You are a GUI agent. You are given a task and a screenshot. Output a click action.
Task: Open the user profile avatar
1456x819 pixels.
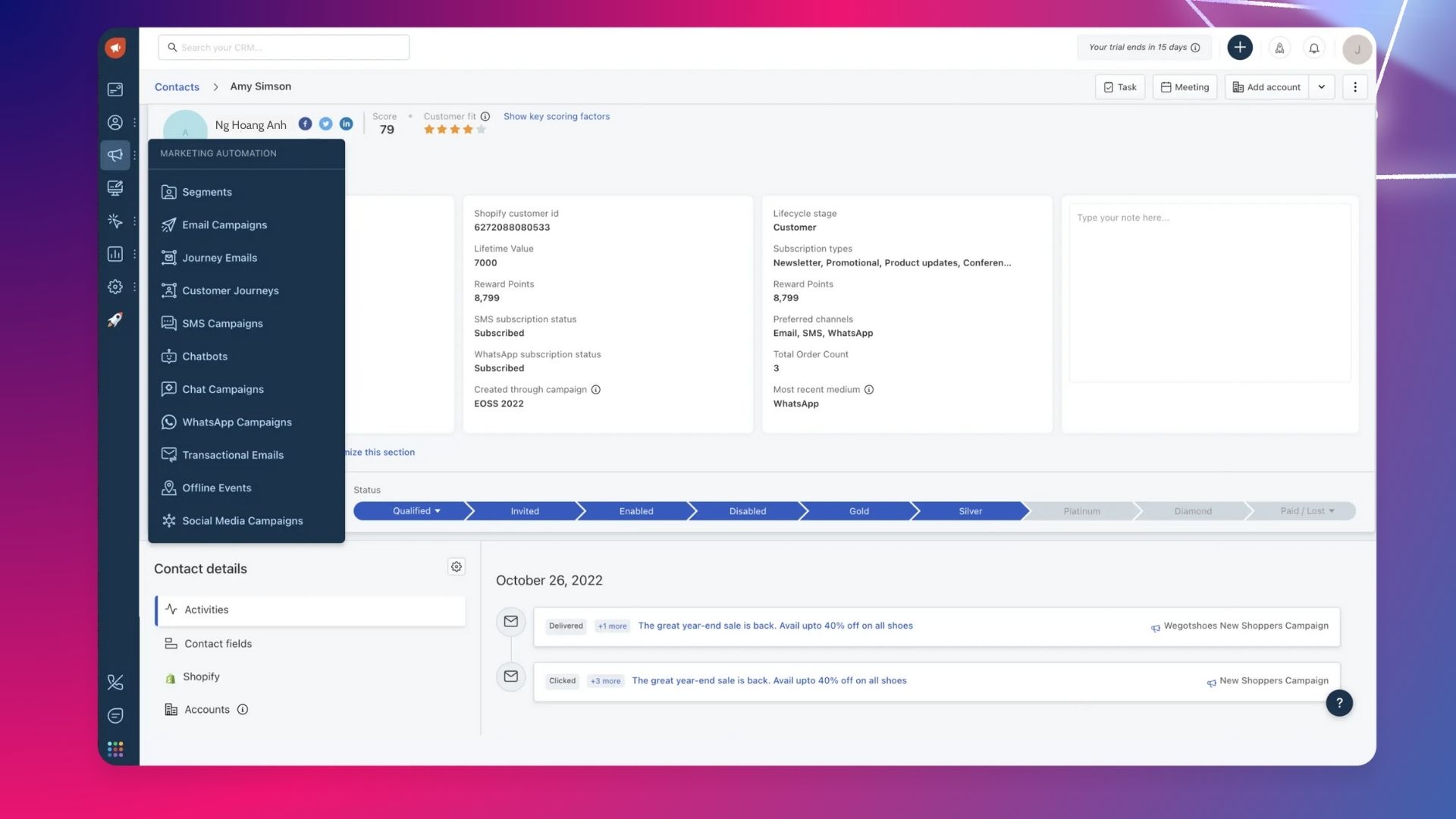[1357, 49]
